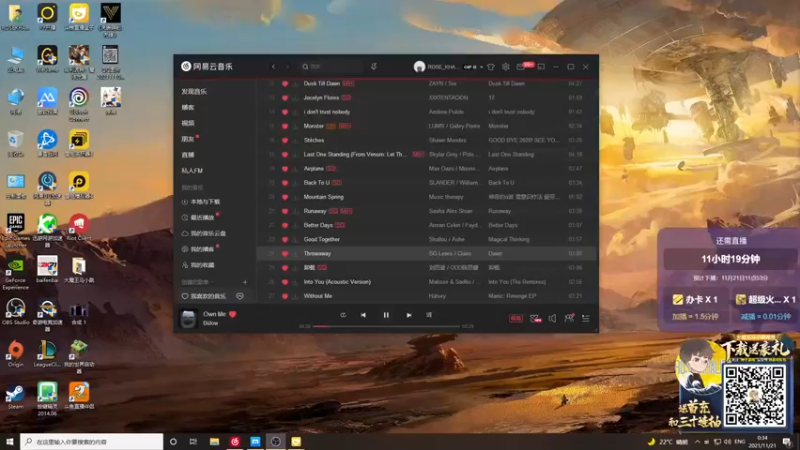Viewport: 800px width, 450px height.
Task: Toggle the heart for Throwaway
Action: pyautogui.click(x=285, y=254)
